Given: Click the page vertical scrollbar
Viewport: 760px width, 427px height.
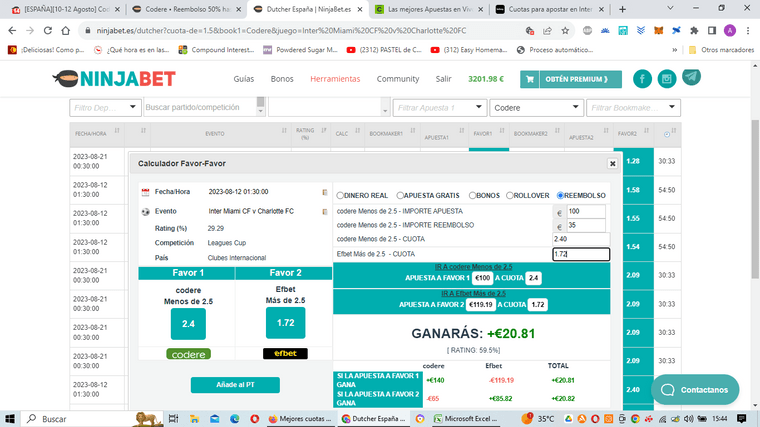Looking at the screenshot, I should pyautogui.click(x=755, y=199).
